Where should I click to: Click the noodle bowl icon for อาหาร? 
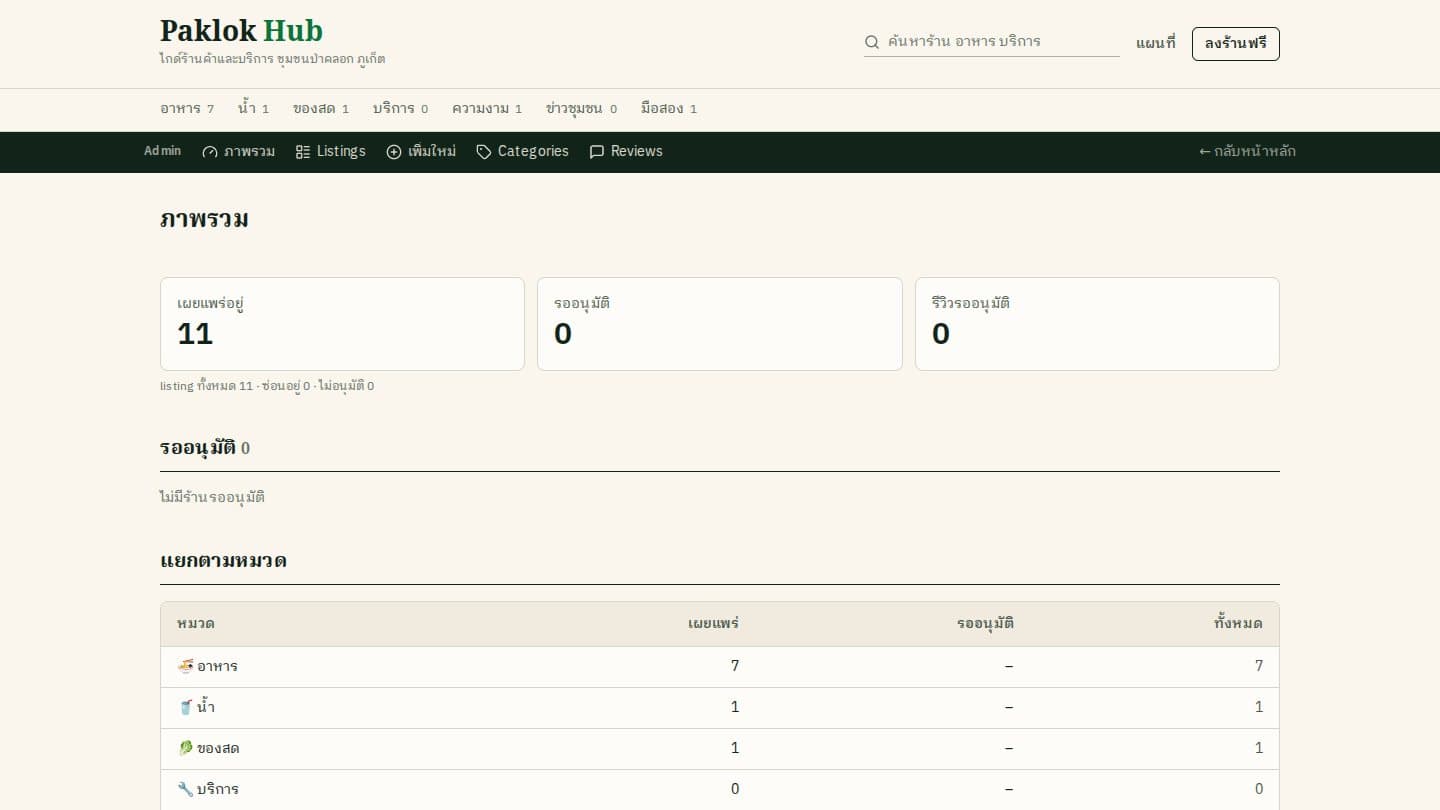pyautogui.click(x=185, y=666)
